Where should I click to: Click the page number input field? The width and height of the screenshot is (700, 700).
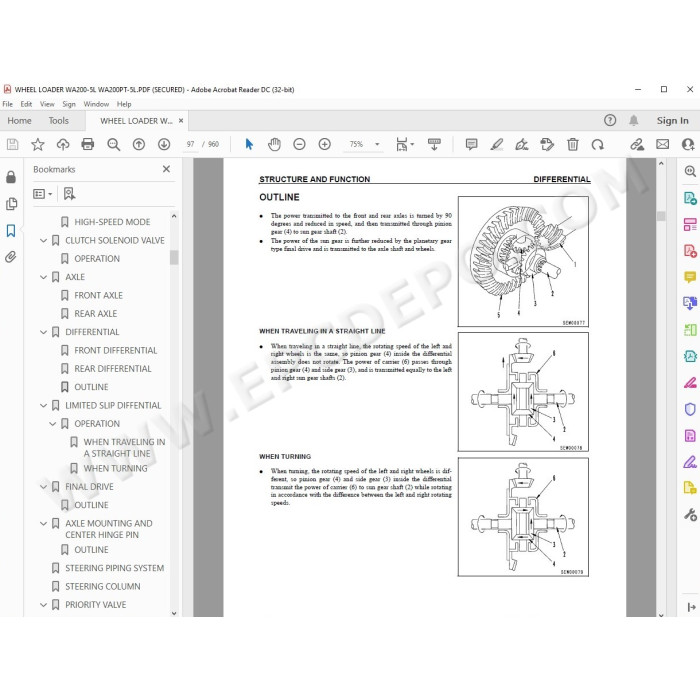tap(191, 144)
